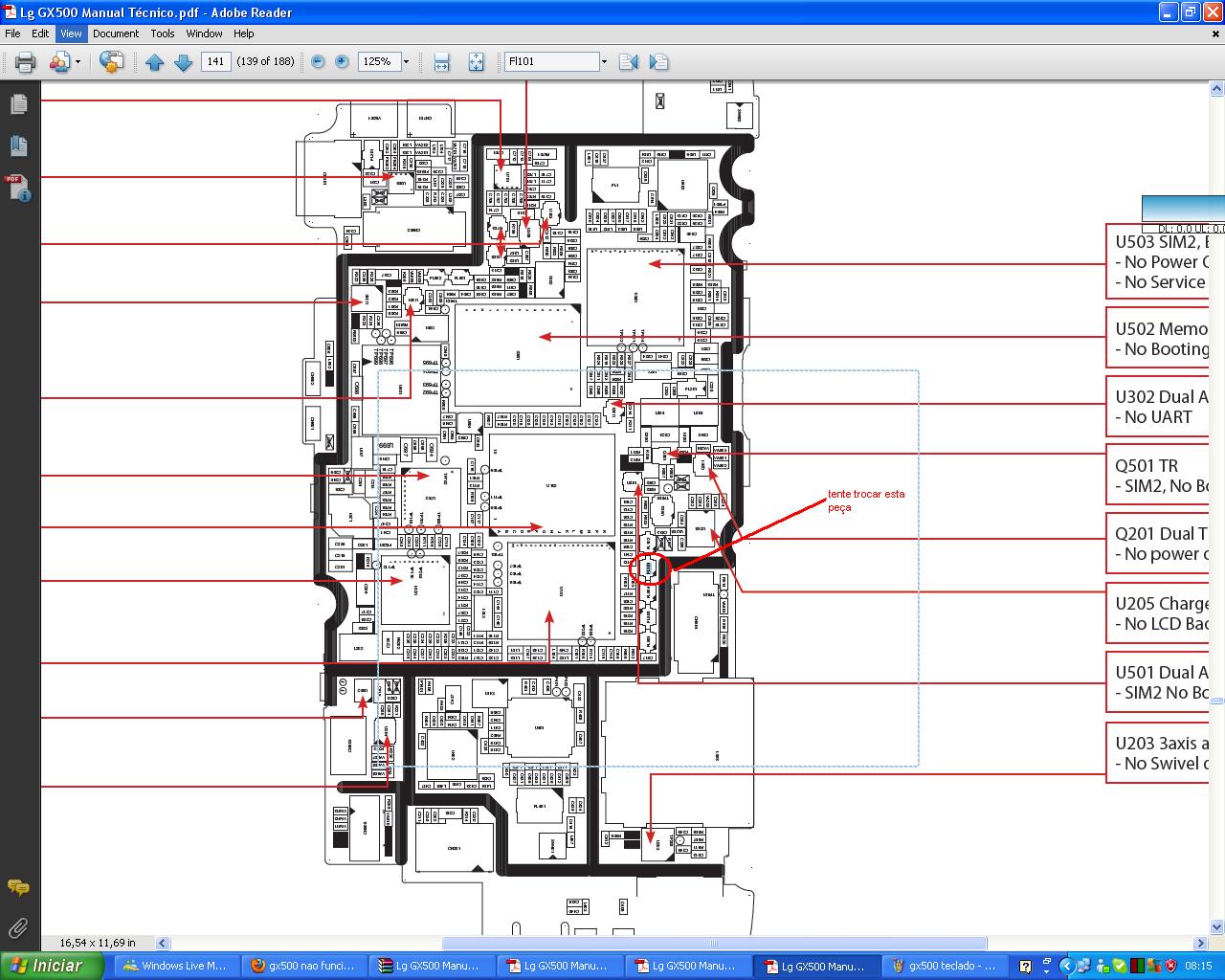Open the Pages panel in left sidebar
This screenshot has width=1225, height=980.
pyautogui.click(x=19, y=103)
